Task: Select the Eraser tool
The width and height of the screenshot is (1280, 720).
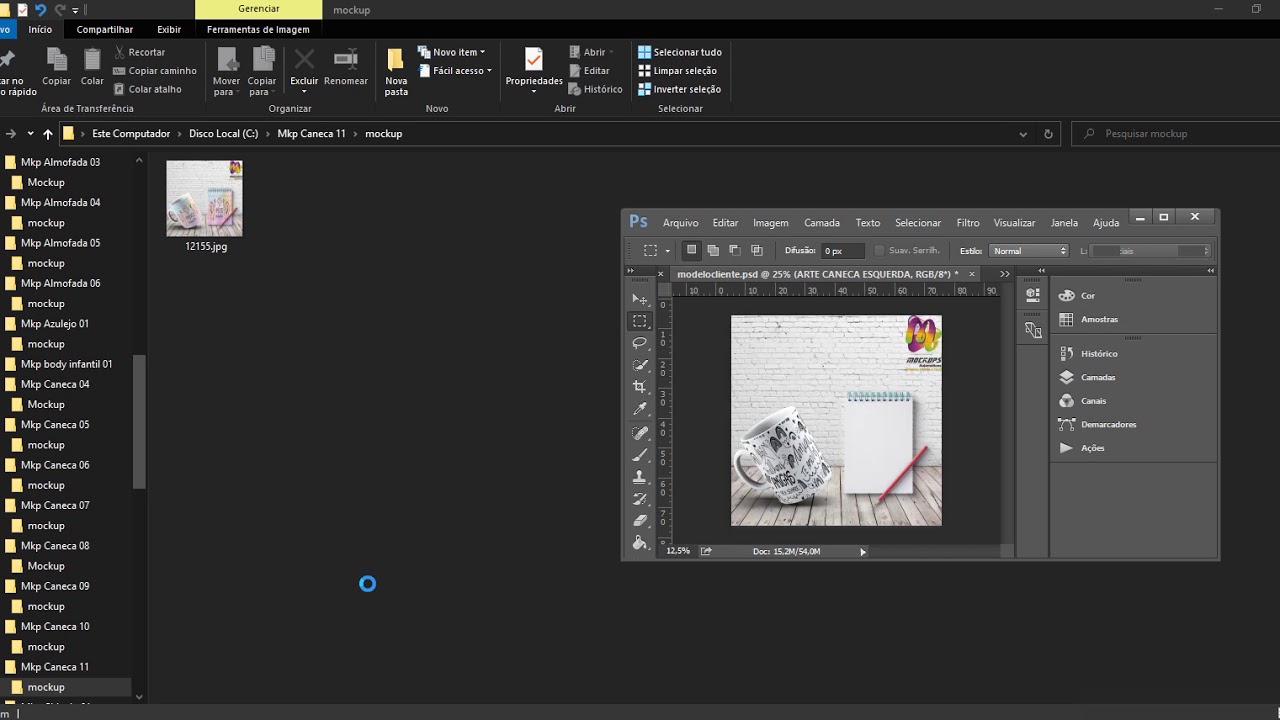Action: point(640,521)
